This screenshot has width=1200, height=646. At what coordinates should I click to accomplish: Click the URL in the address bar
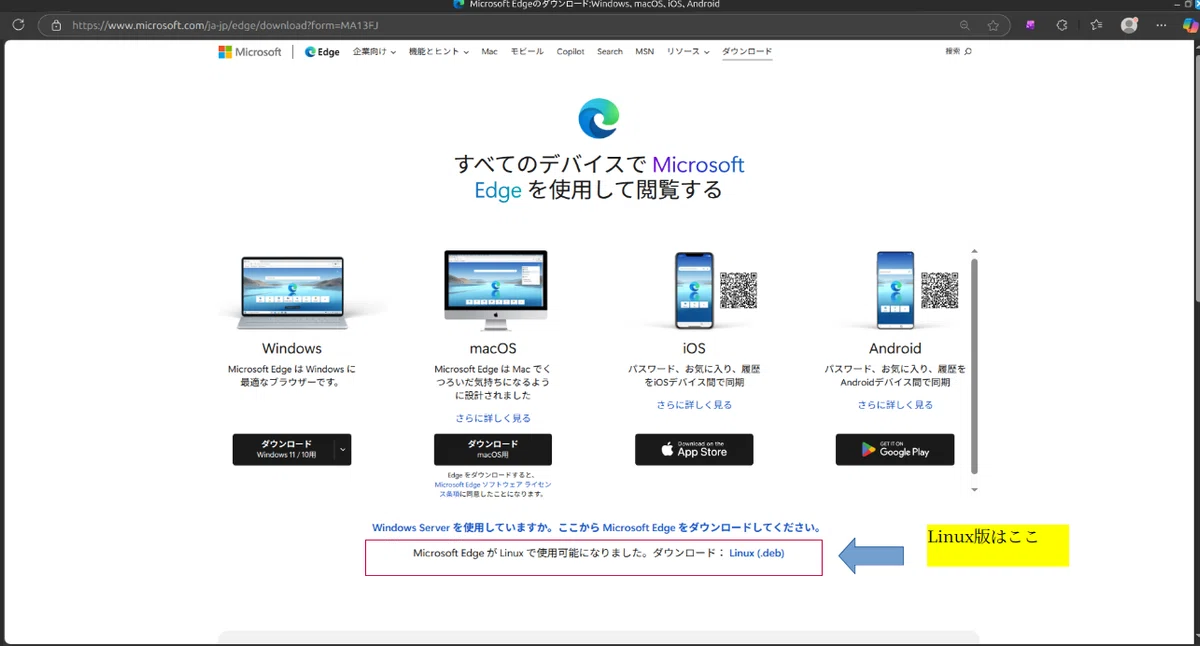pyautogui.click(x=224, y=25)
